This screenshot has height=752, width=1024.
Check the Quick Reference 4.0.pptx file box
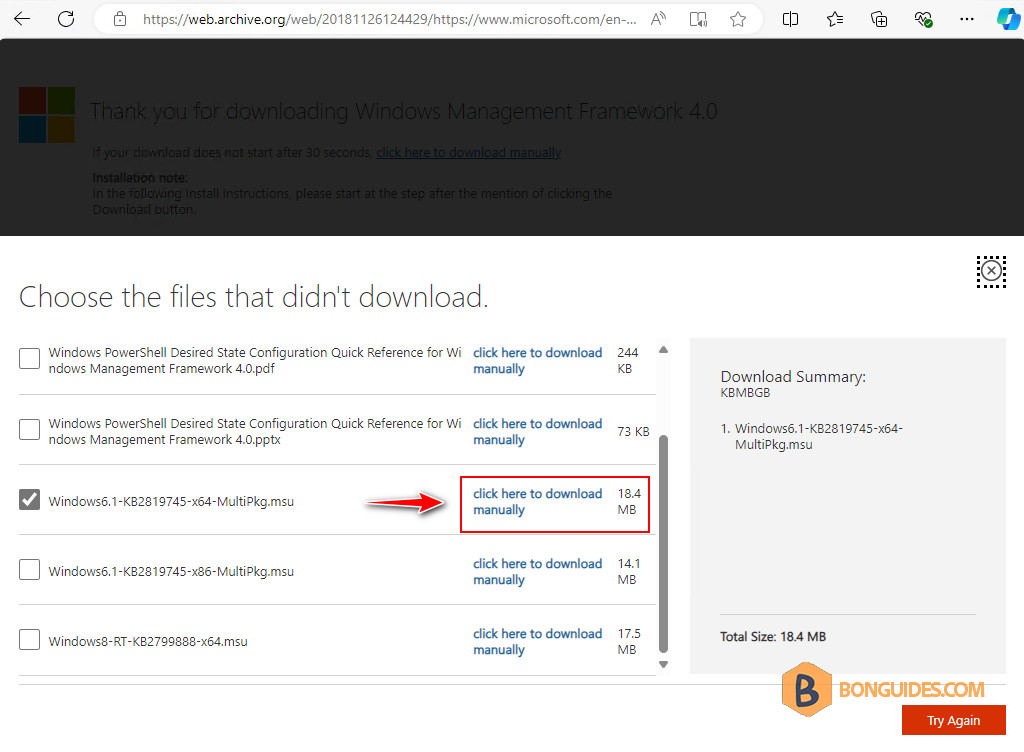pos(29,430)
